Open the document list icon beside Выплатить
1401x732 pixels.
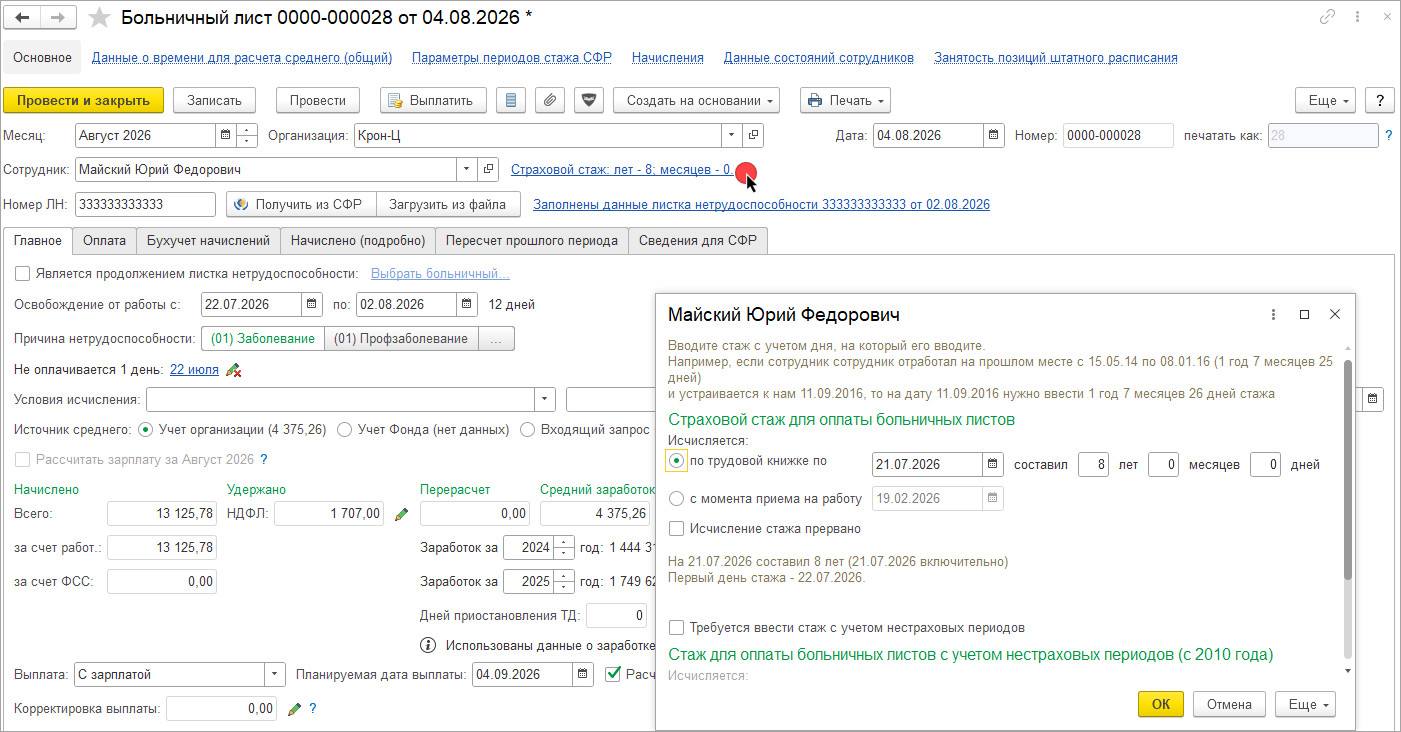(x=511, y=100)
